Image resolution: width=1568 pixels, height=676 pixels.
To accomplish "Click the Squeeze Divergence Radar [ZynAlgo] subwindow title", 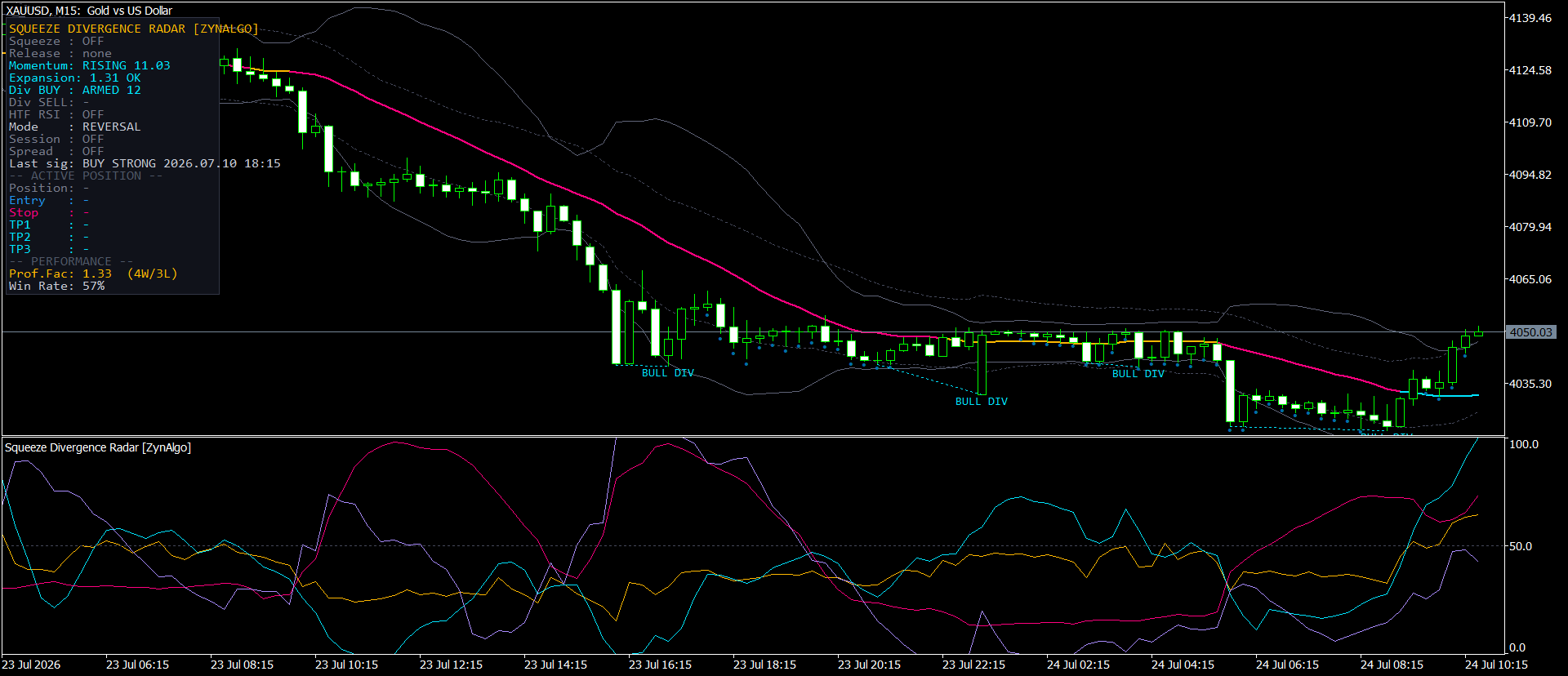I will [x=98, y=447].
